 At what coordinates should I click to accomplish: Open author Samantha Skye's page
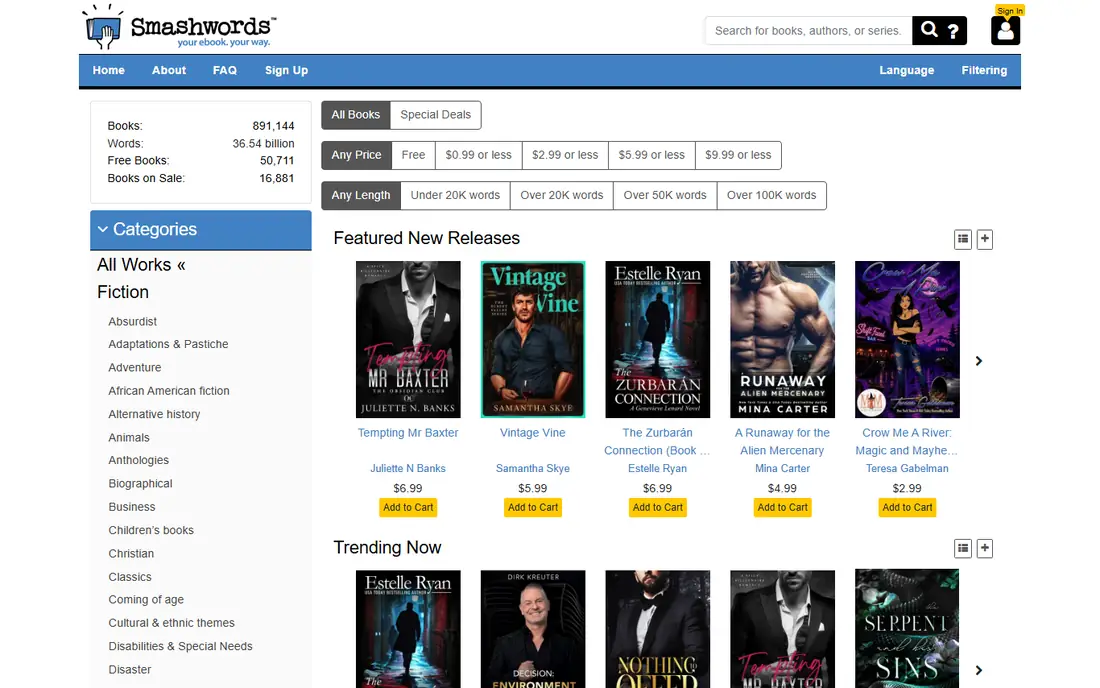(x=532, y=468)
